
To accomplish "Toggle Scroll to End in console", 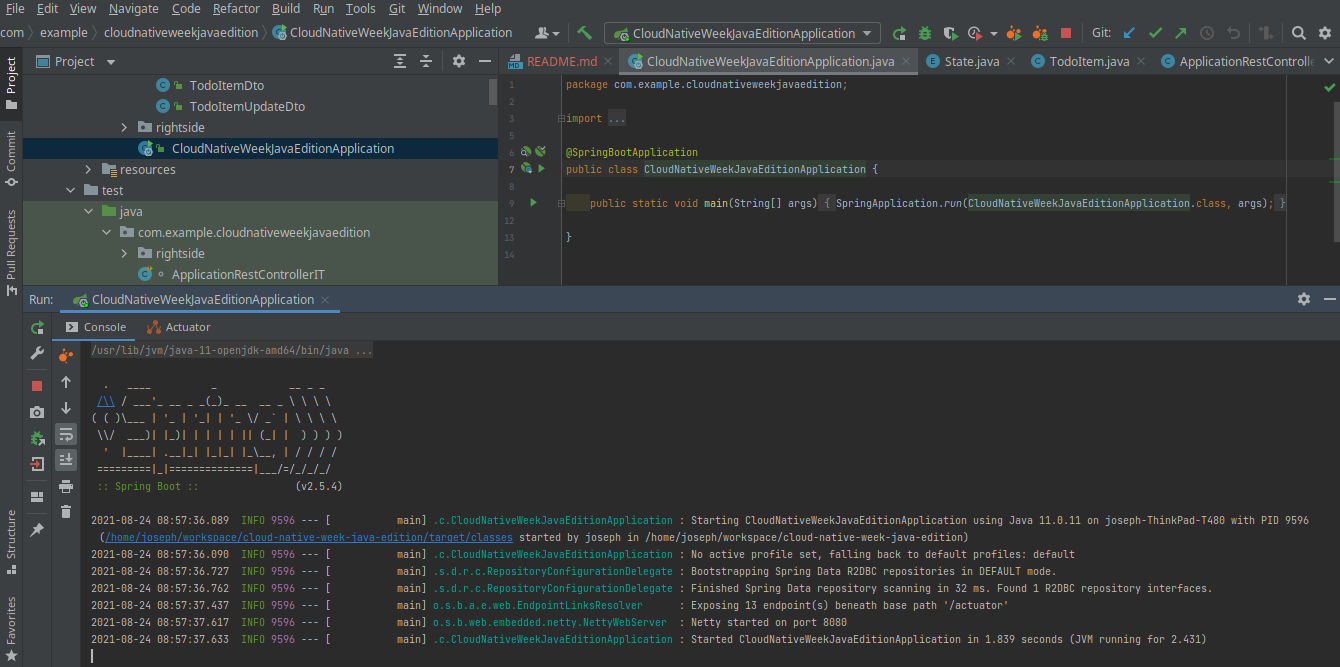I will pyautogui.click(x=66, y=460).
